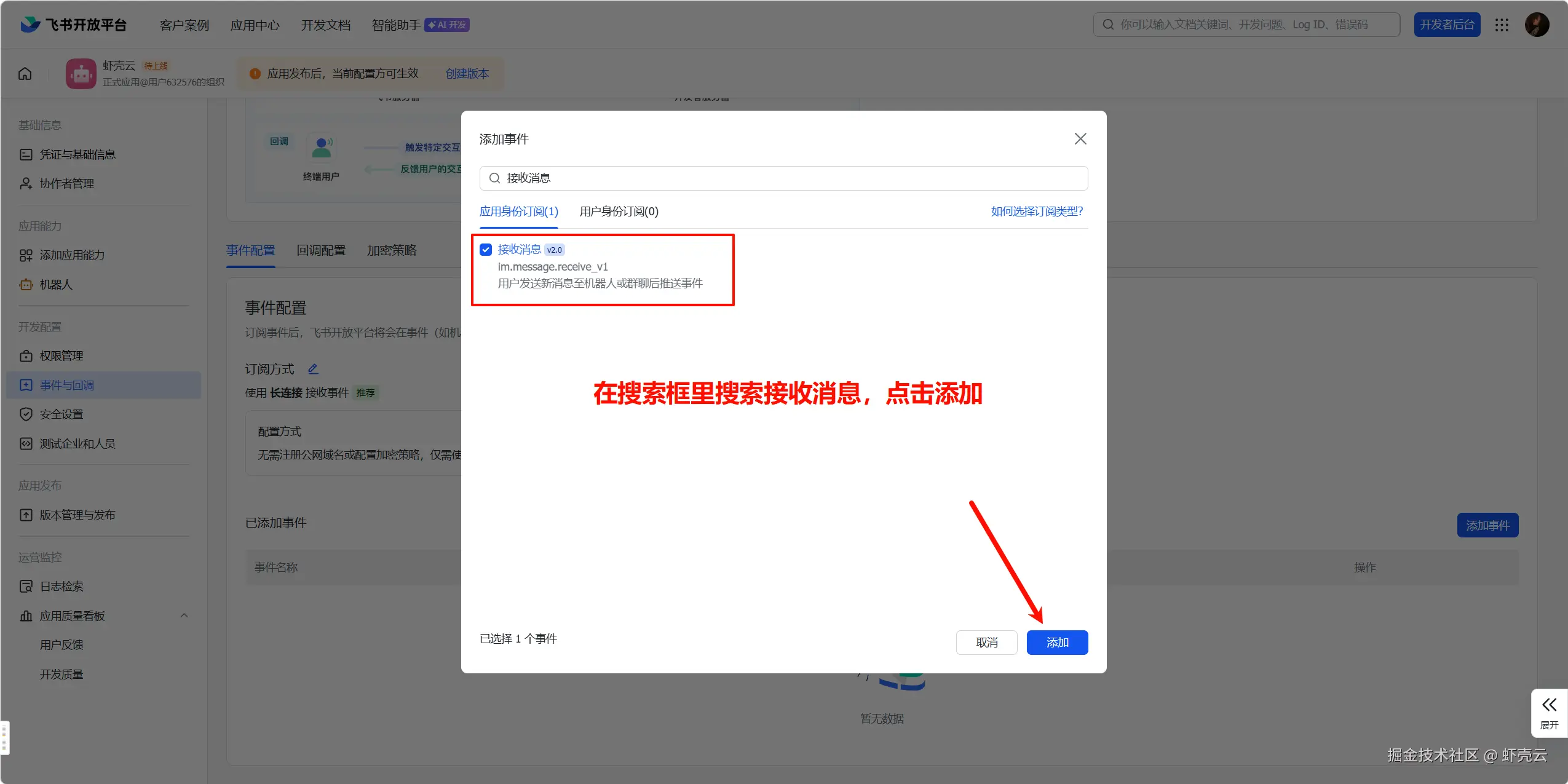Viewport: 1568px width, 784px height.
Task: Switch to the 回调配置 tab
Action: 321,250
